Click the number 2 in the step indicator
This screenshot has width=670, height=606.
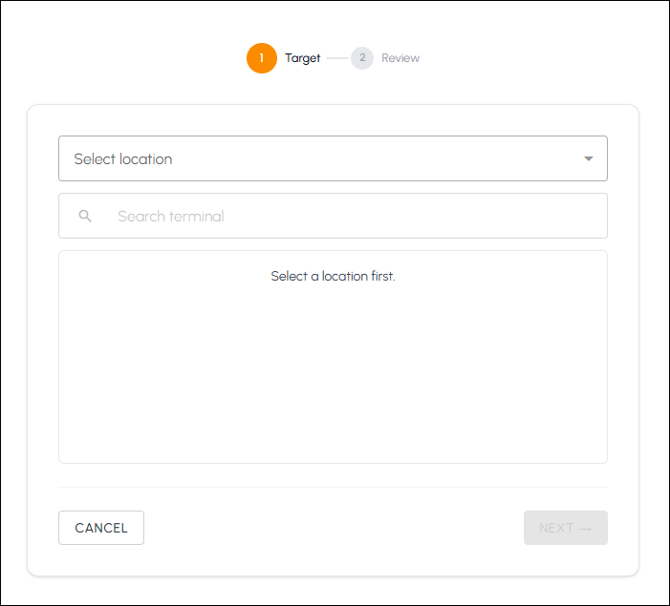click(x=362, y=58)
